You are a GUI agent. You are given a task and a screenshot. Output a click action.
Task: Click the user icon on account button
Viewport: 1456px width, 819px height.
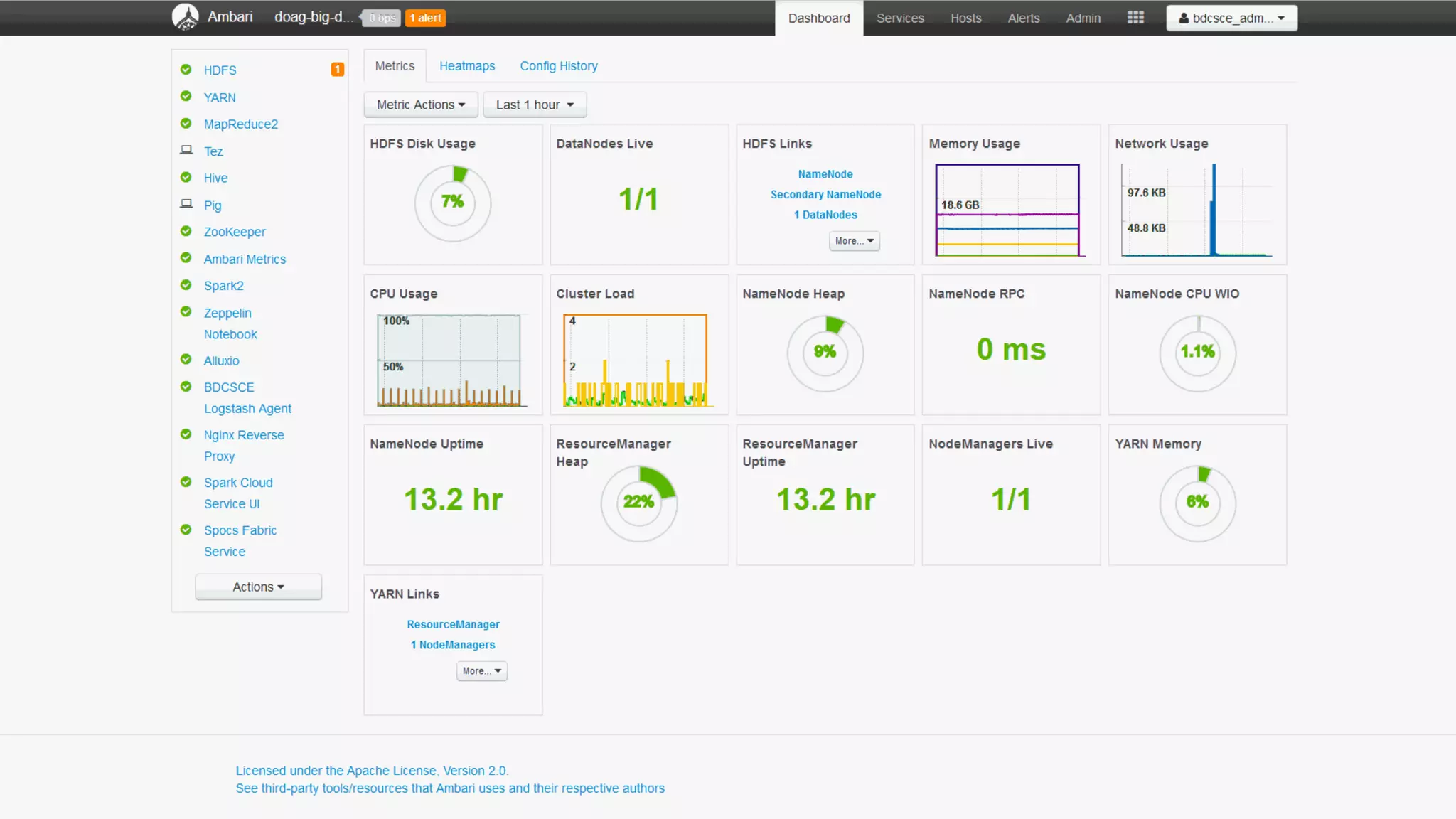click(x=1184, y=18)
